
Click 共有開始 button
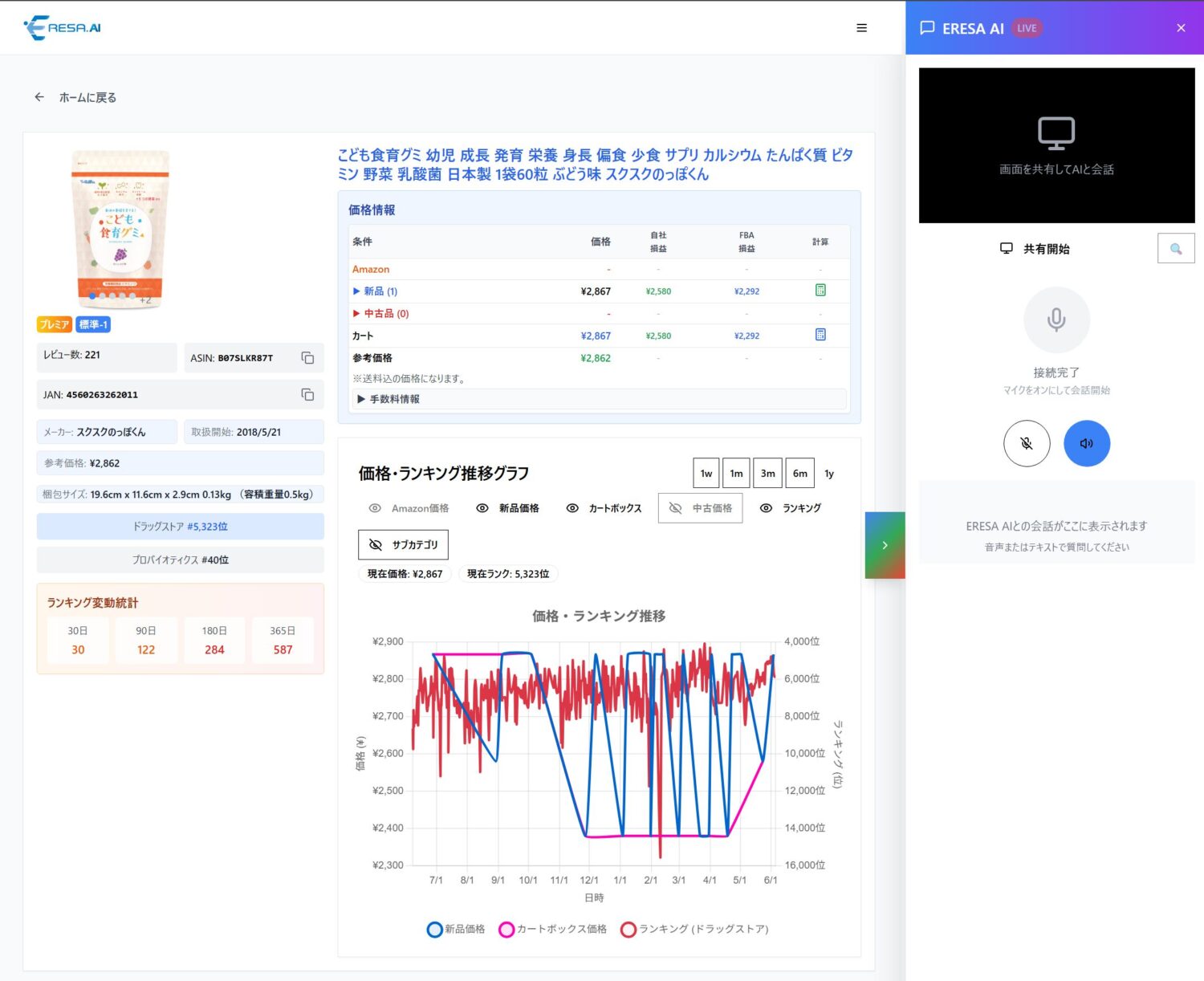[1035, 249]
